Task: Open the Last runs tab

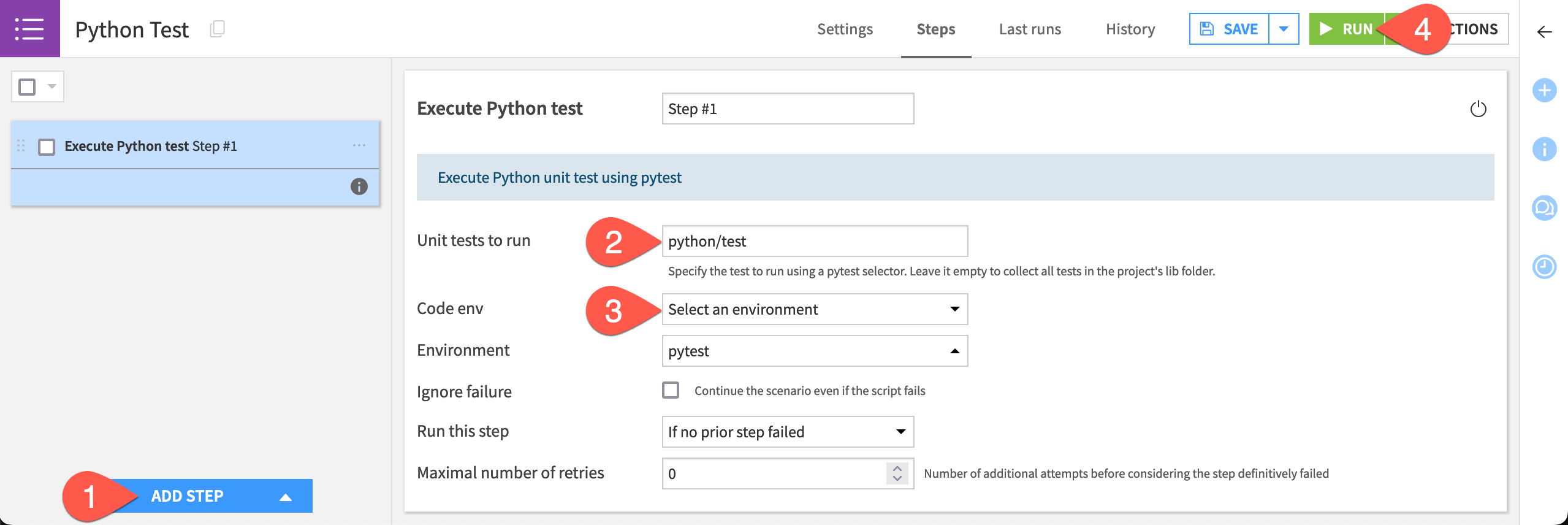Action: (1030, 29)
